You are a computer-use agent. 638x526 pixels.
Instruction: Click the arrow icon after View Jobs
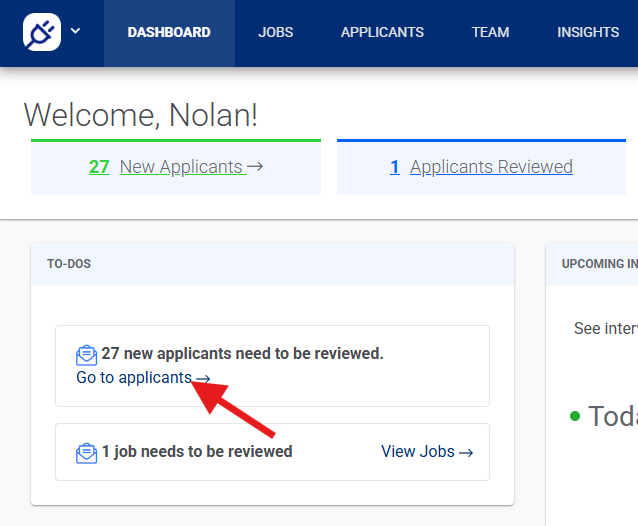coord(465,452)
